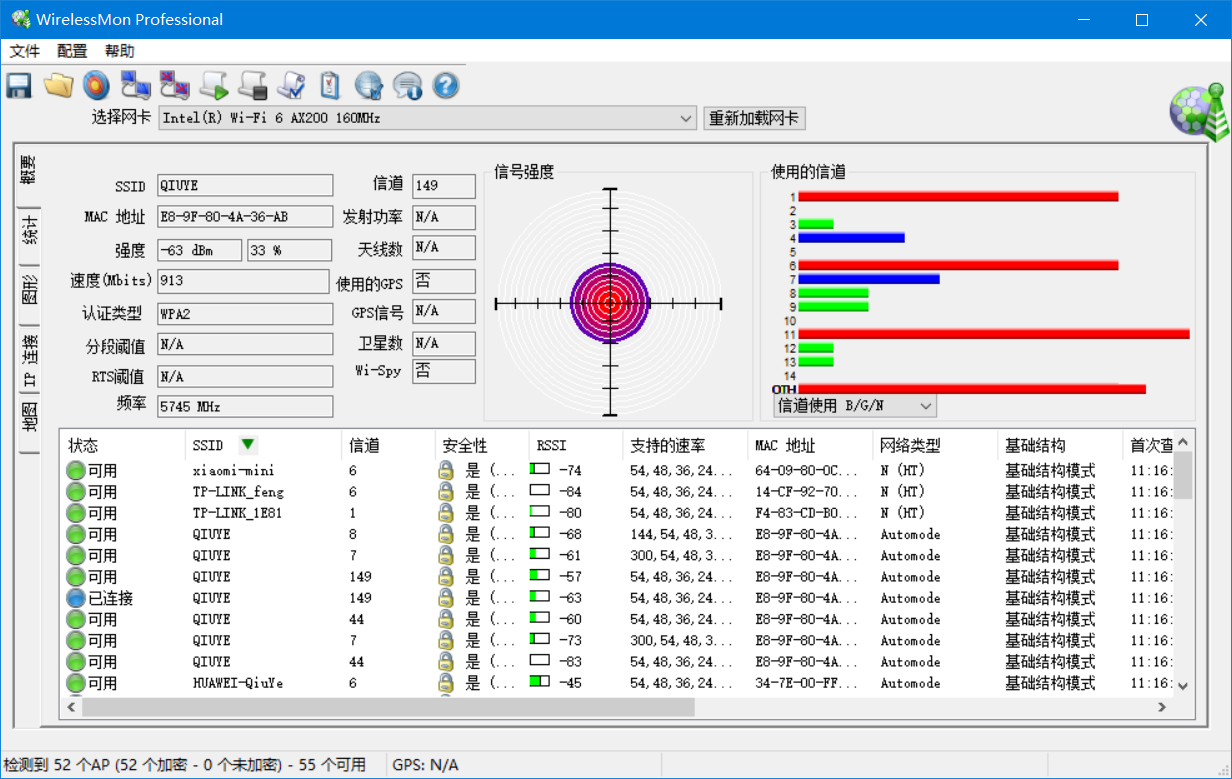Click the MAC 地址 field E8-9F-80-4A-36-AB

245,217
